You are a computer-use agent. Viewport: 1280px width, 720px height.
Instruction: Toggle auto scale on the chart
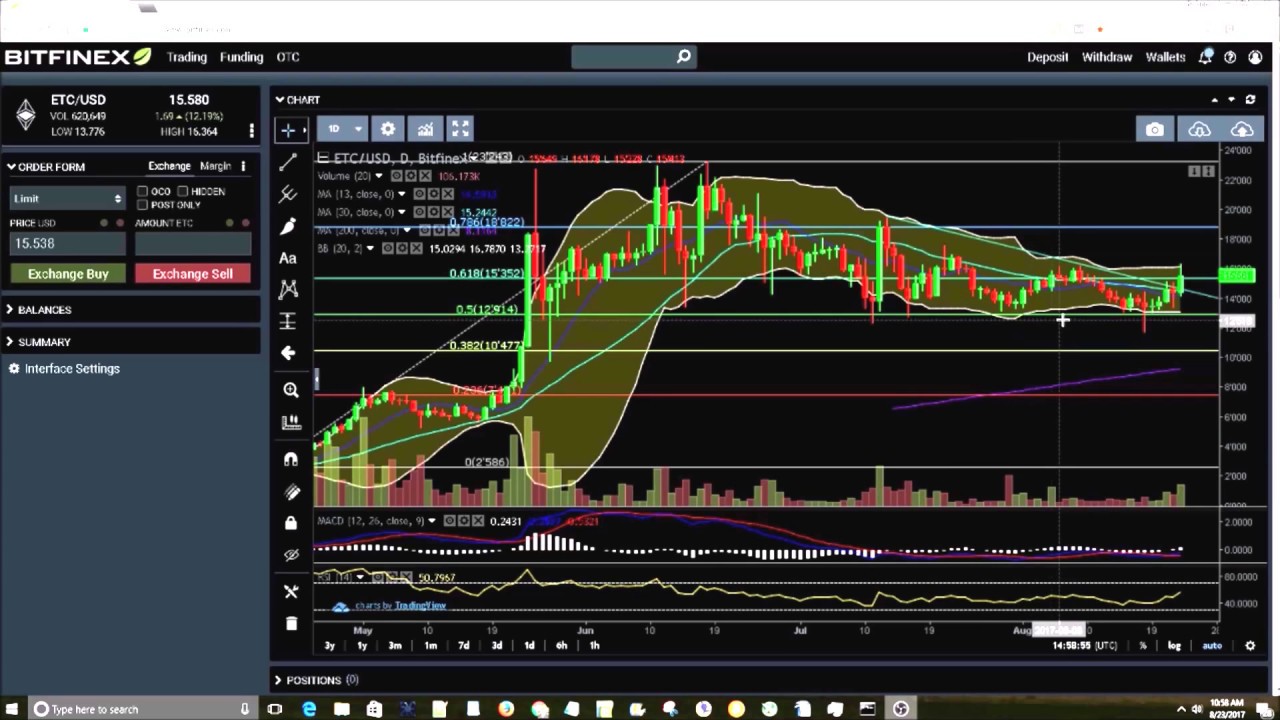(x=1212, y=646)
